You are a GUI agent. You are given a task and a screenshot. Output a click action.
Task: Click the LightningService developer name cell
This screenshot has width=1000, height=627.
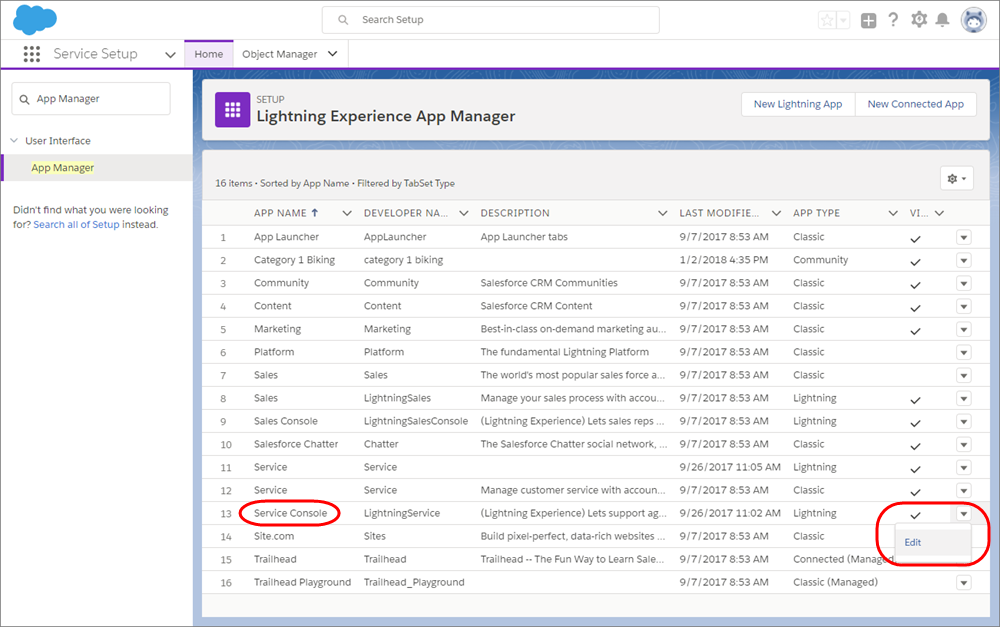pos(402,513)
